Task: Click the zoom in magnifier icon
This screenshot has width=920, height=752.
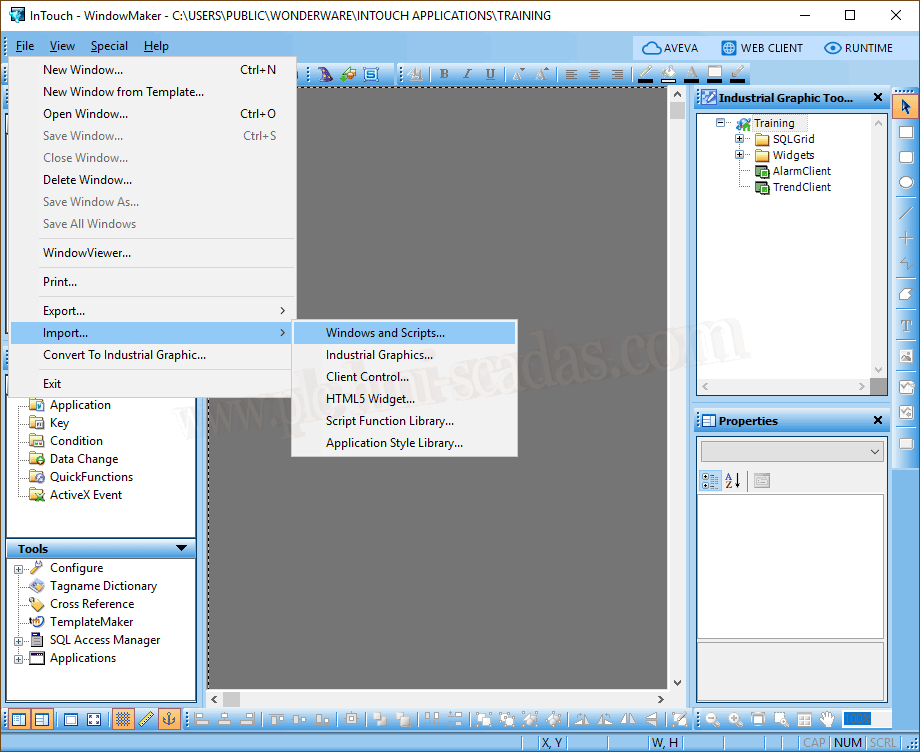Action: pos(736,719)
